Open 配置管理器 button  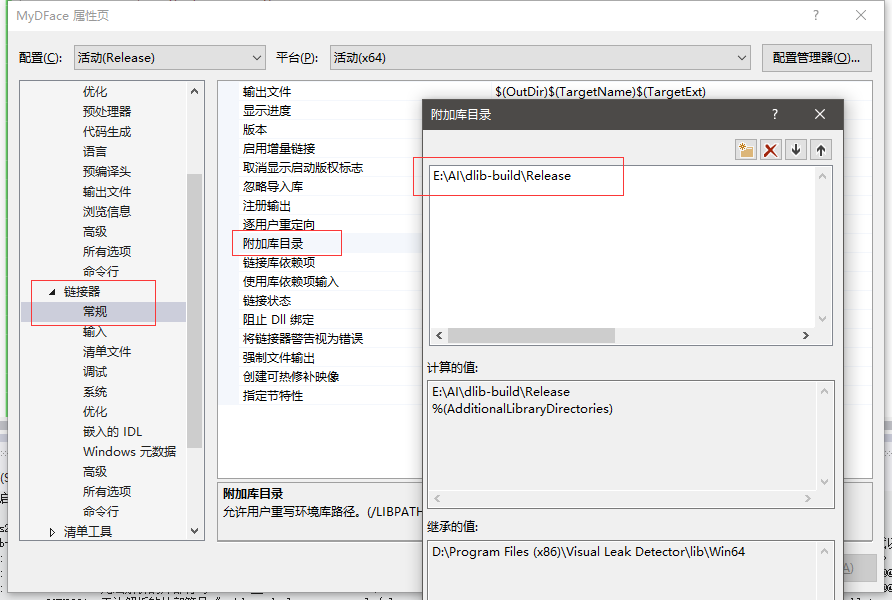(x=816, y=58)
